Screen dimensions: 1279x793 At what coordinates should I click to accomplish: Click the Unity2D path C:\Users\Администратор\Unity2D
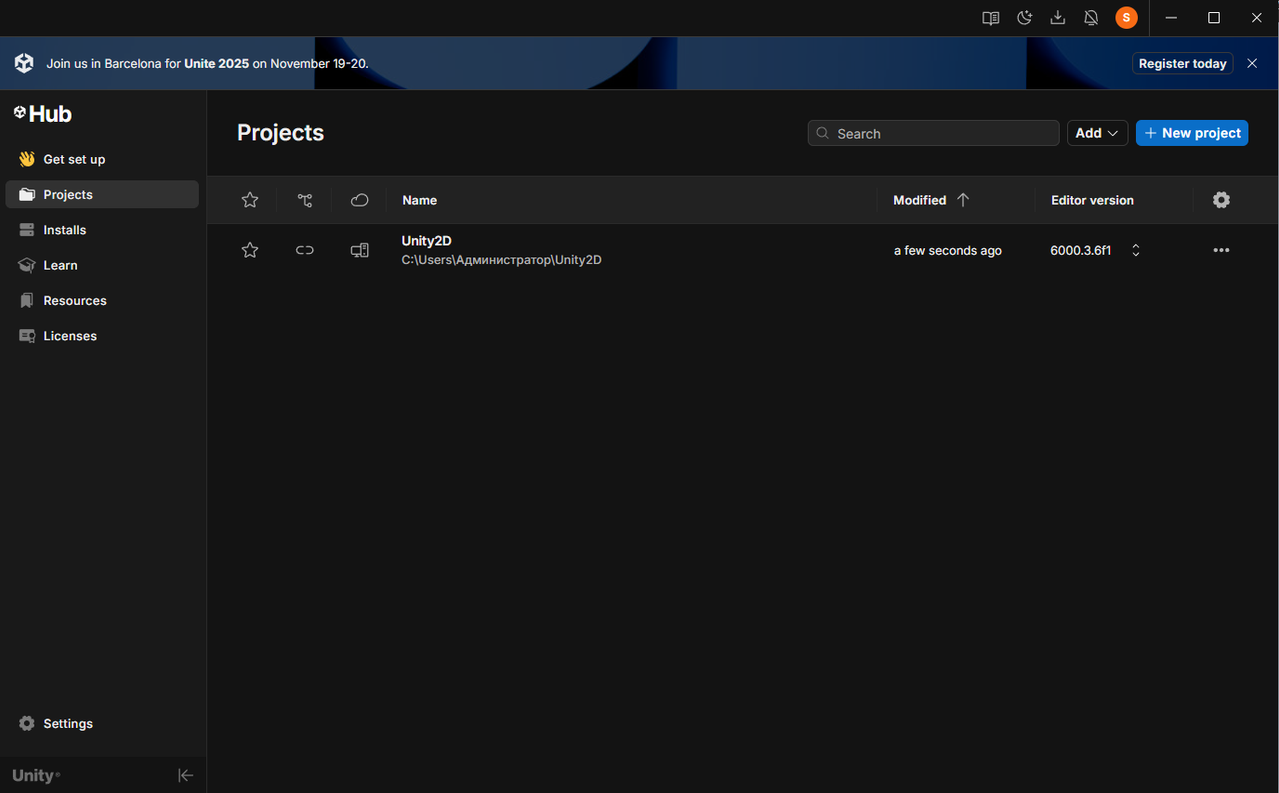point(501,260)
